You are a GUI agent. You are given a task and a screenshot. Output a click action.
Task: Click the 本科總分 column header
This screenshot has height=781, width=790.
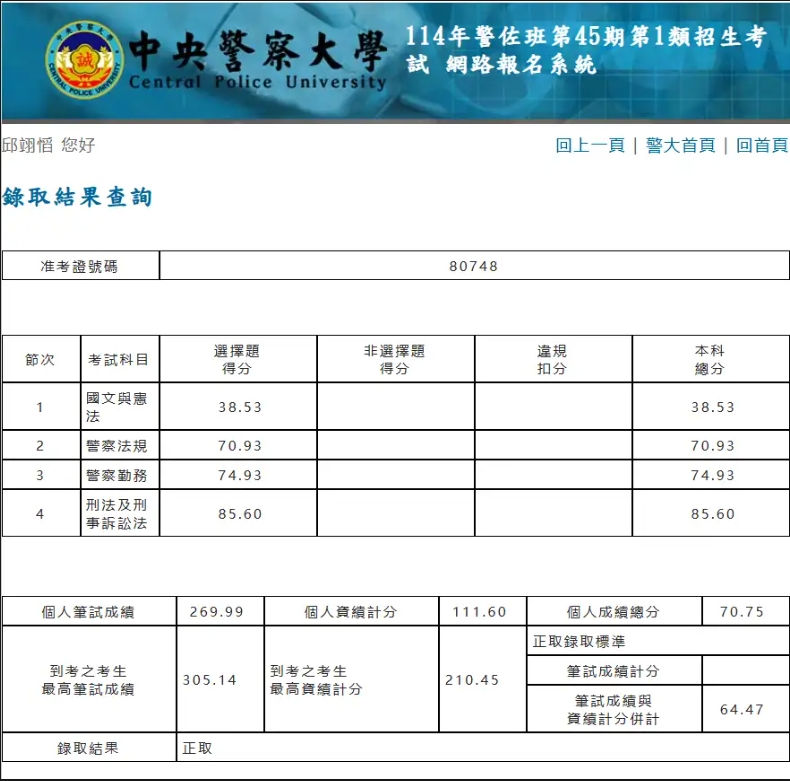(710, 359)
